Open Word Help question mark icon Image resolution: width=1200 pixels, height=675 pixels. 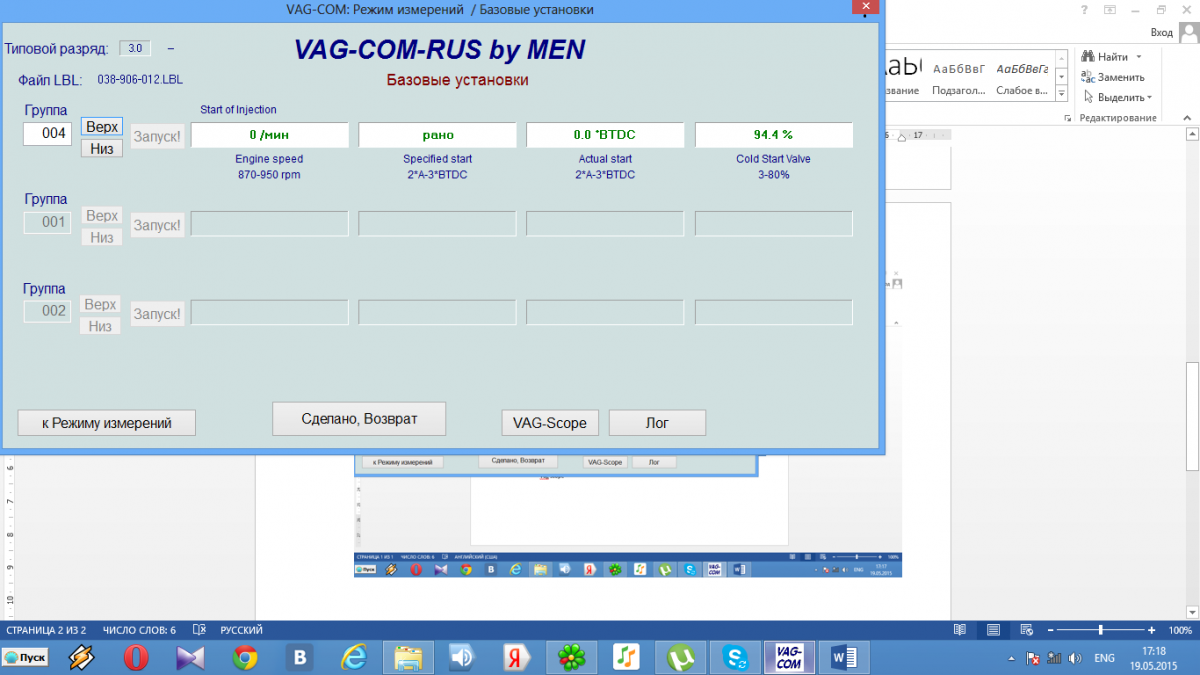1085,9
